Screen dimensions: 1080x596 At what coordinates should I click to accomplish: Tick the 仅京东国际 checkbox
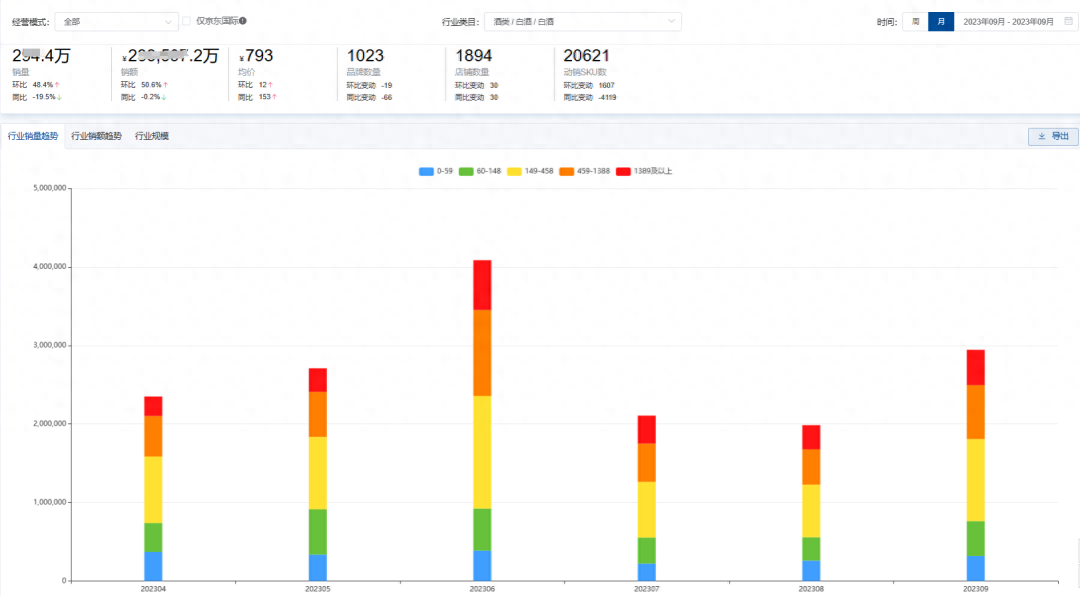coord(187,21)
